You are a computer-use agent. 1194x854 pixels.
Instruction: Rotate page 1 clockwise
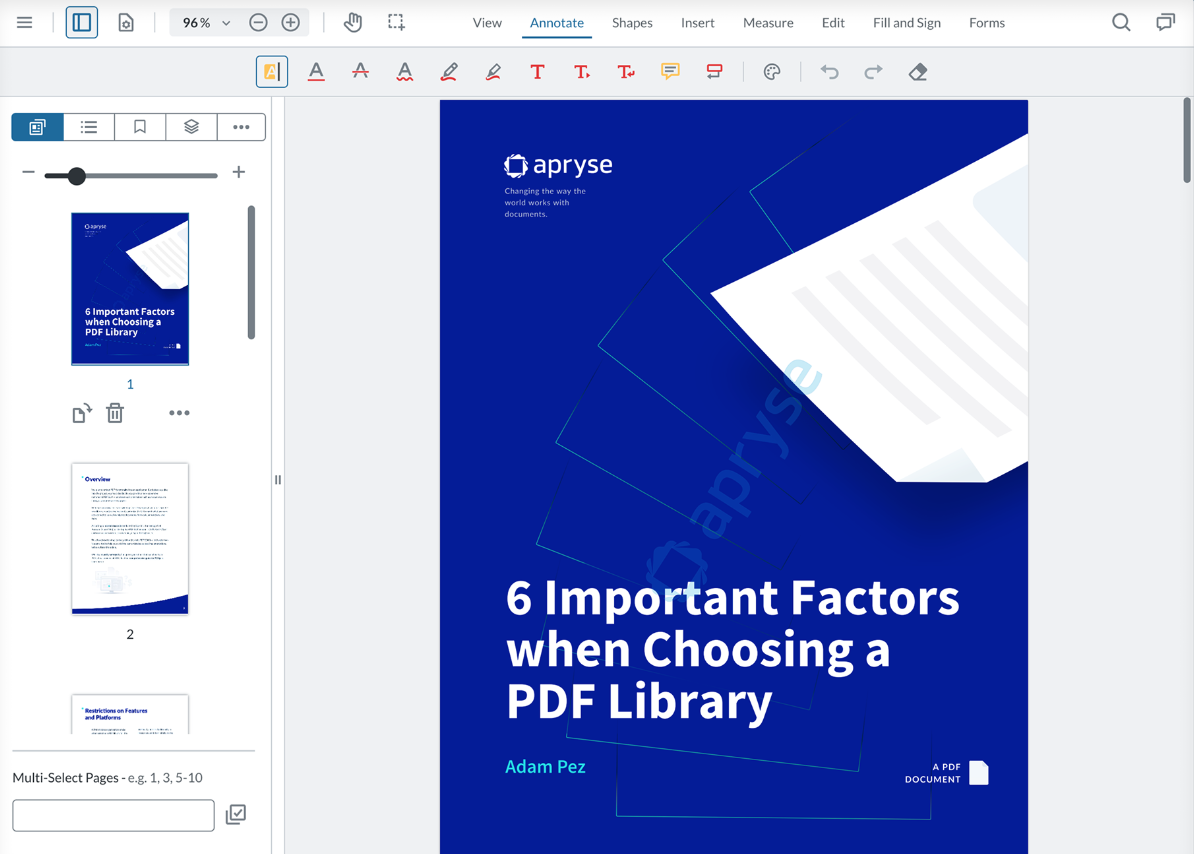[x=81, y=413]
